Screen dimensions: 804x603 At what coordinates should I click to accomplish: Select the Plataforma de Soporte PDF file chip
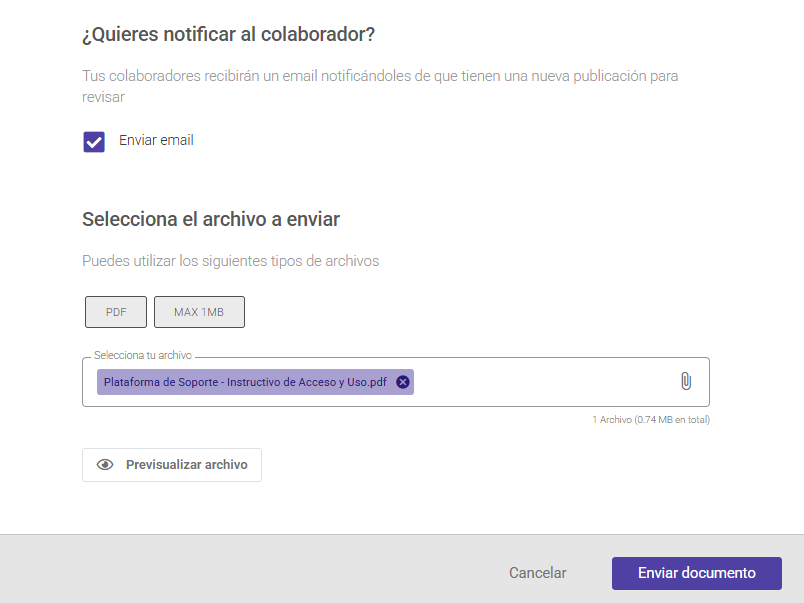(x=255, y=382)
